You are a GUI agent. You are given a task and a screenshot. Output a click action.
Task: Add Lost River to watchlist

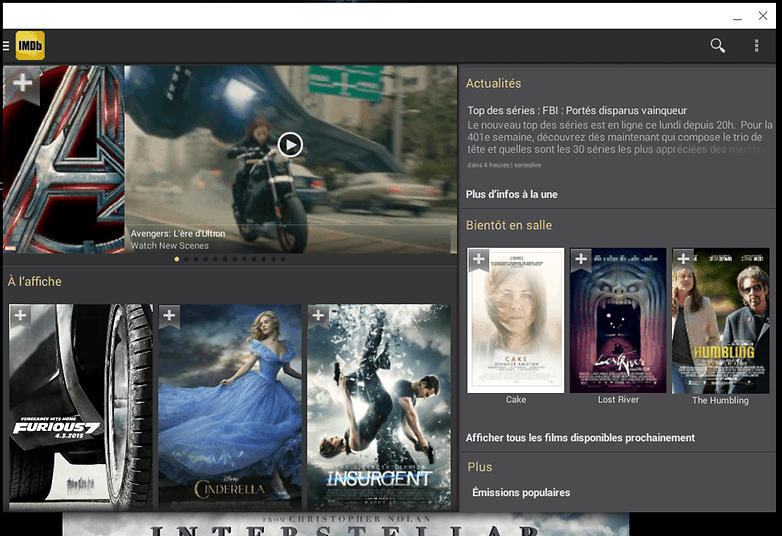point(581,259)
